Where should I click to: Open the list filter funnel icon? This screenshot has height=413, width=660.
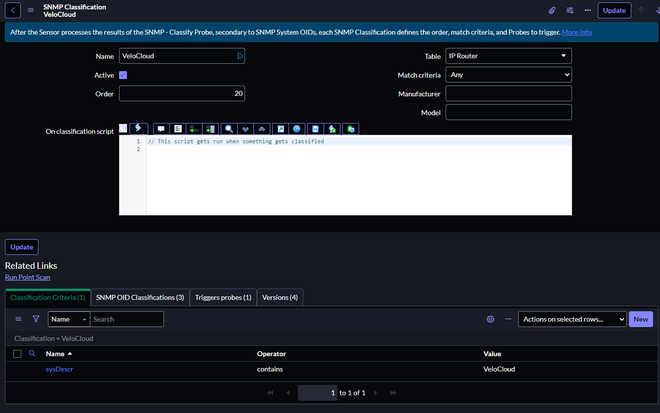[x=36, y=319]
